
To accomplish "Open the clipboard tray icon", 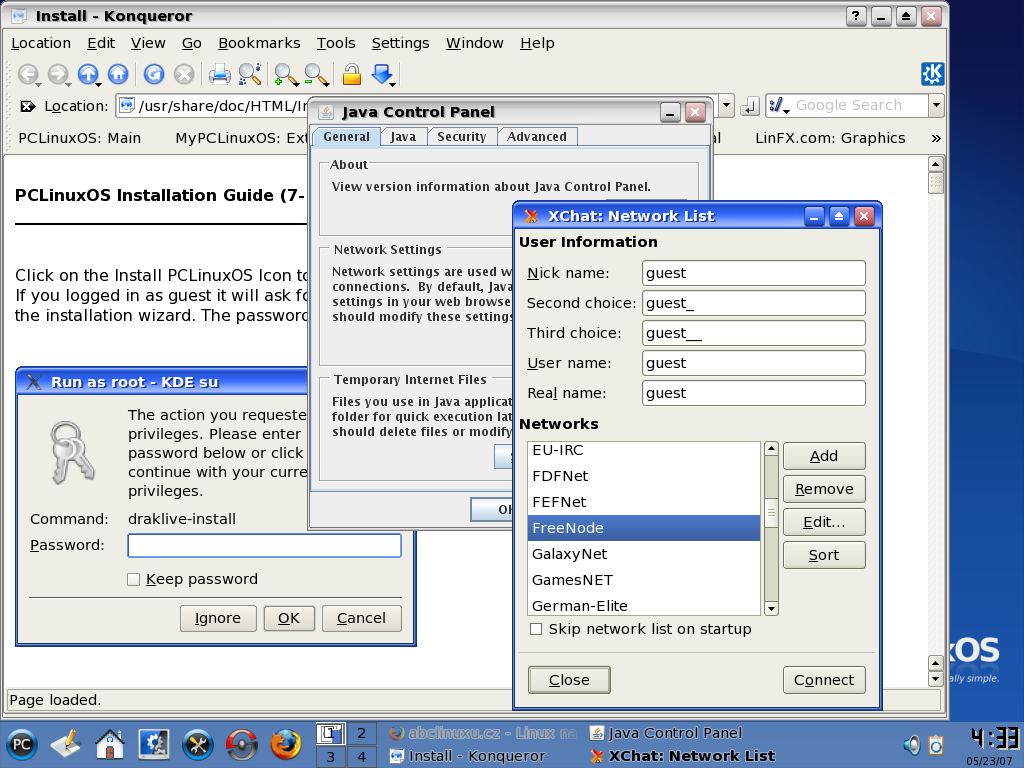I will 936,744.
